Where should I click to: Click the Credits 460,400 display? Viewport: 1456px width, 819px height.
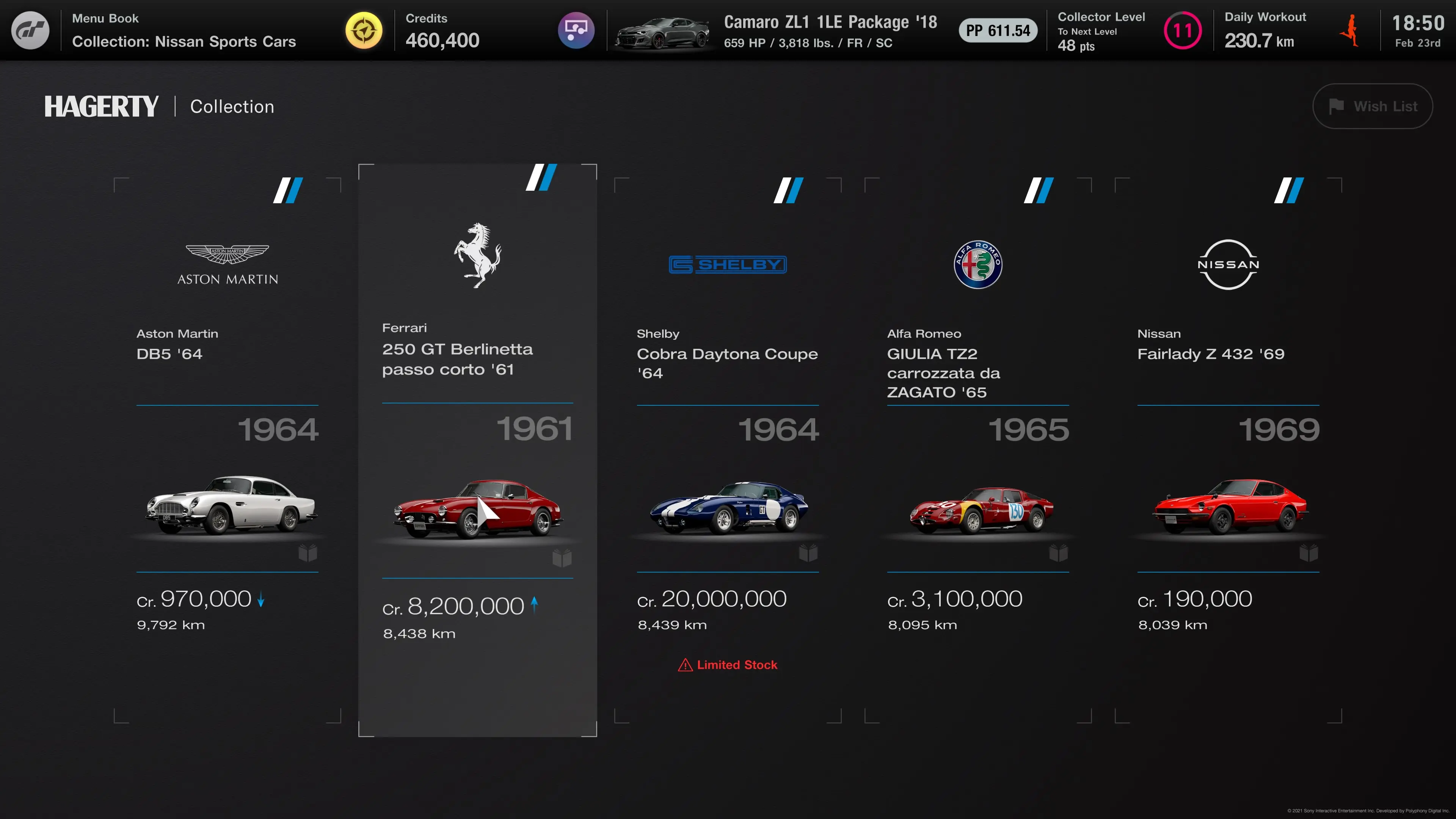pos(442,31)
